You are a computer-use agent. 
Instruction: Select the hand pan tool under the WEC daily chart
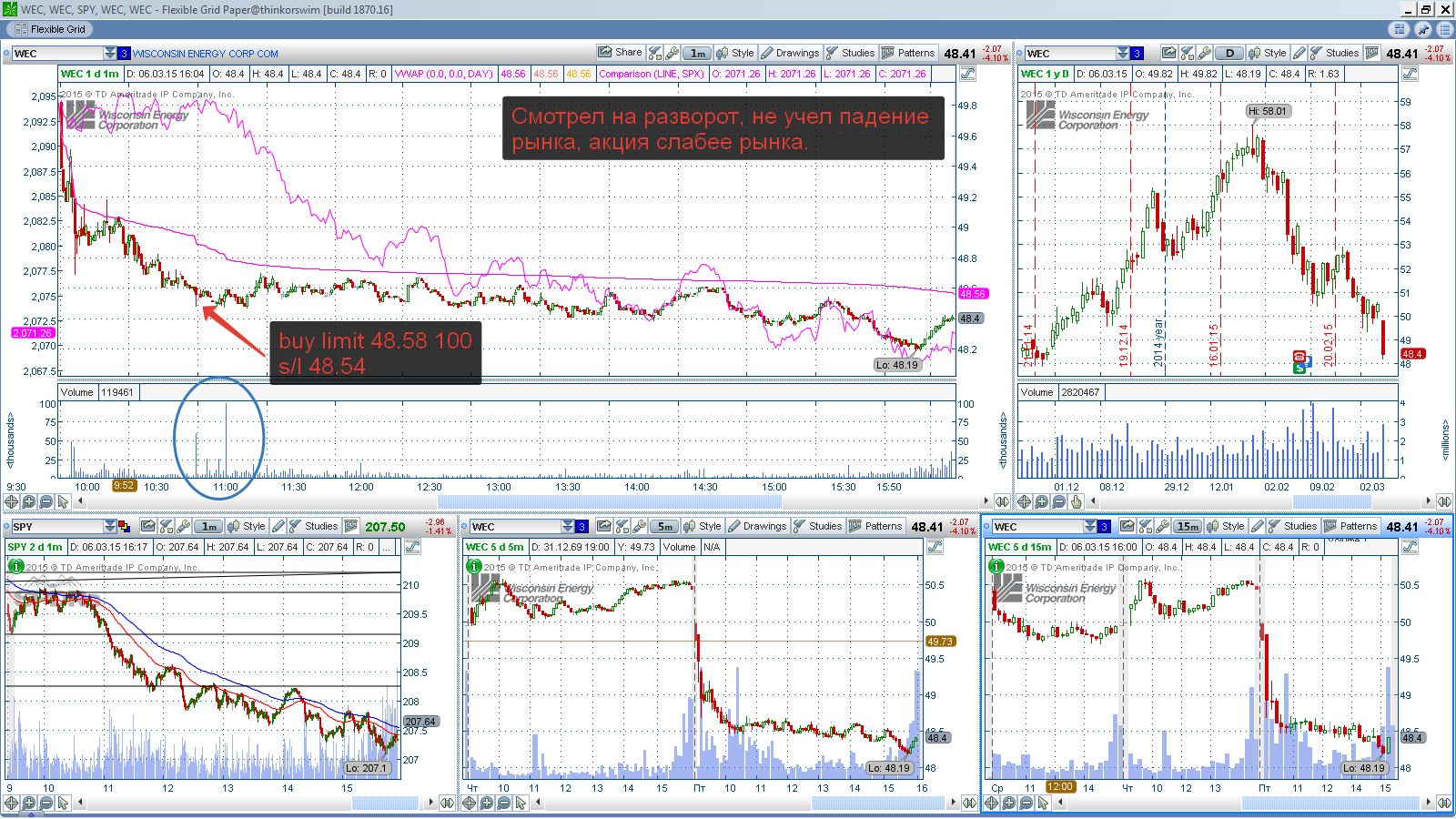coord(1077,501)
